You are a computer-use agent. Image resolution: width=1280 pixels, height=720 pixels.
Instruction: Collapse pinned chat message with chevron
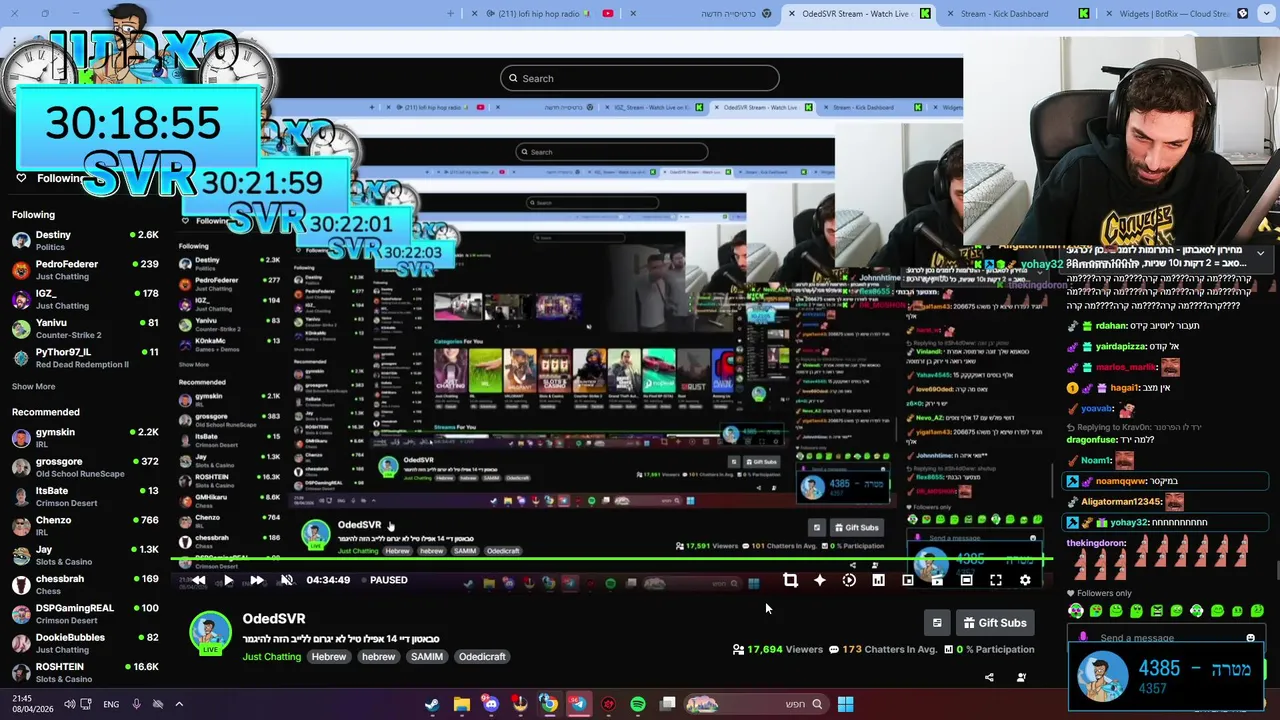pyautogui.click(x=1260, y=253)
